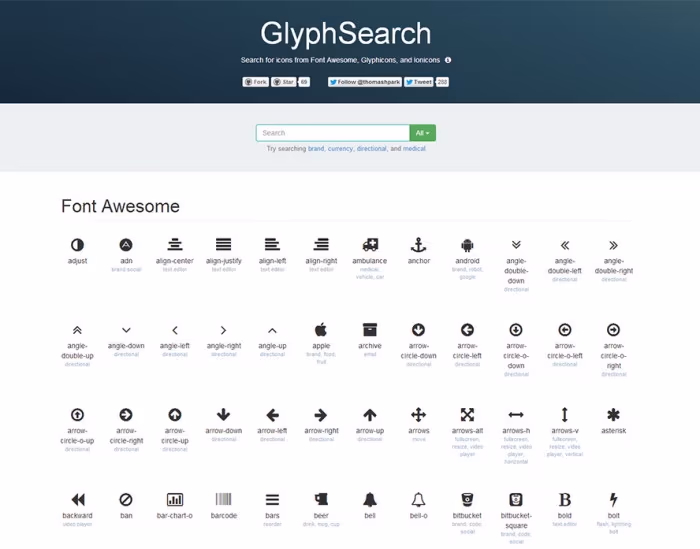The height and width of the screenshot is (549, 700).
Task: Select the arrow-circle-o-left icon
Action: point(565,330)
